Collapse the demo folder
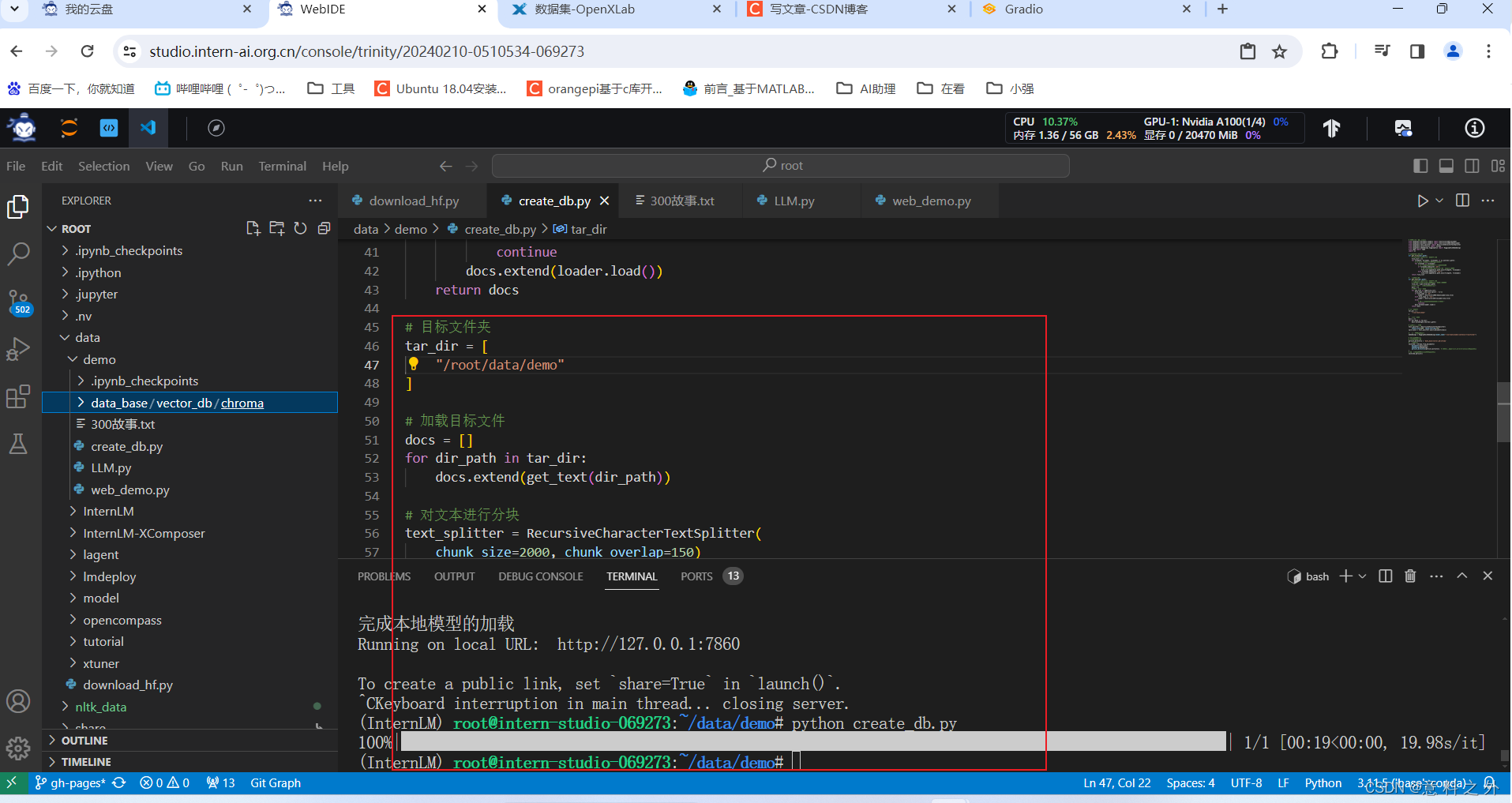 click(189, 359)
